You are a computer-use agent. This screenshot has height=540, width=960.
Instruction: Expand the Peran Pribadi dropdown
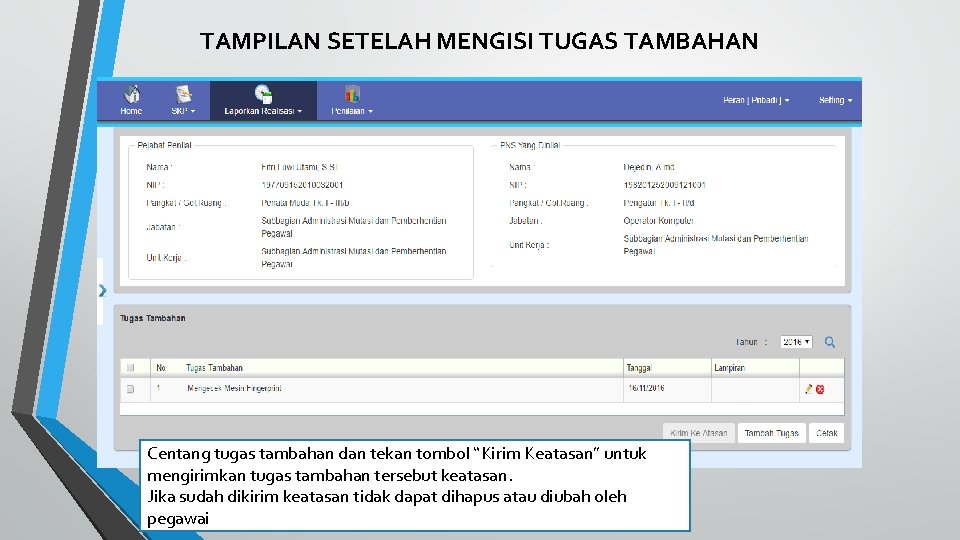tap(756, 100)
